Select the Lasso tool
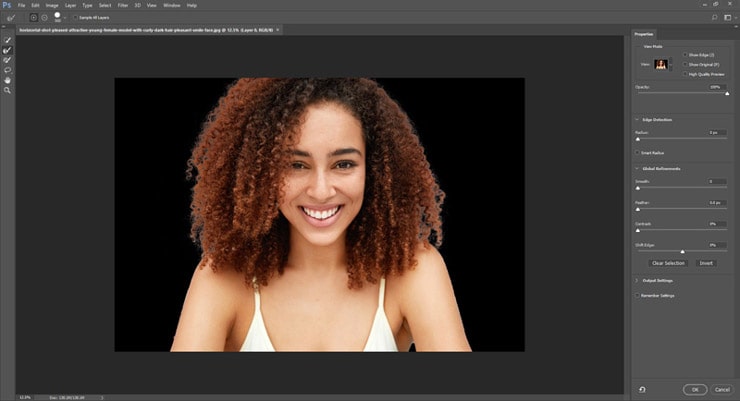740x401 pixels. click(8, 70)
